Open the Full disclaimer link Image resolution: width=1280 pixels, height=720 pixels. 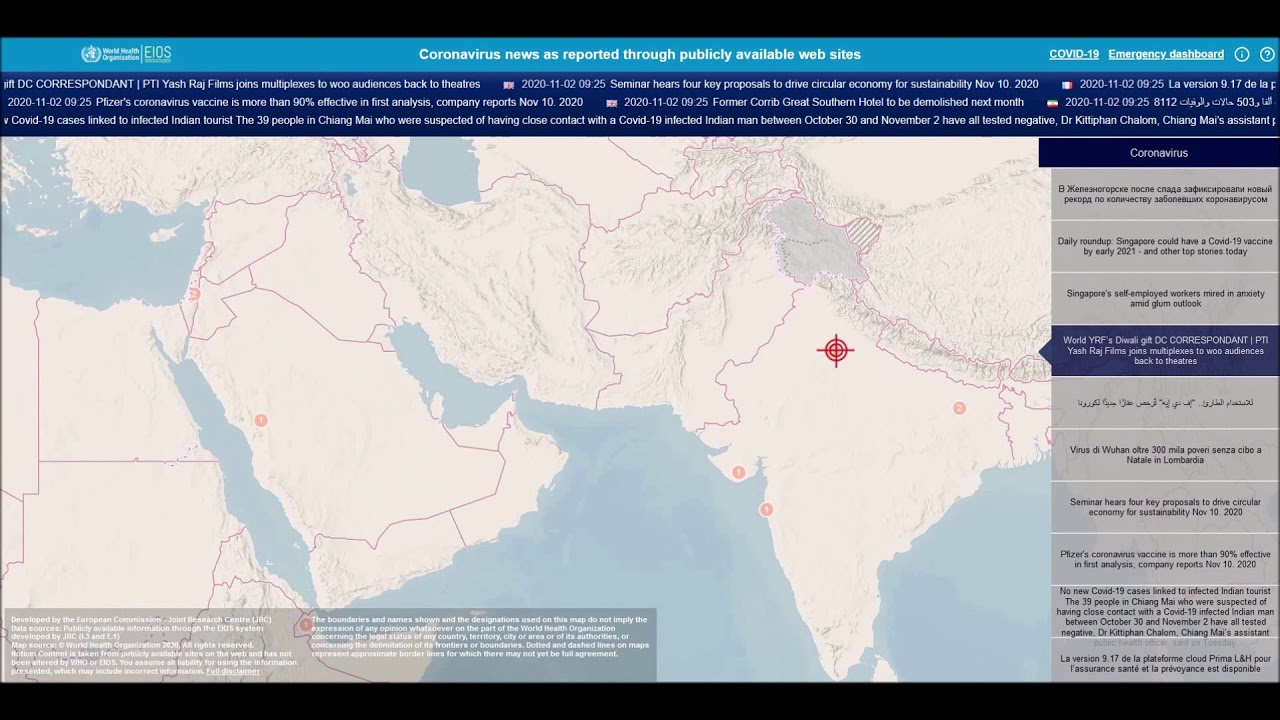pyautogui.click(x=233, y=671)
